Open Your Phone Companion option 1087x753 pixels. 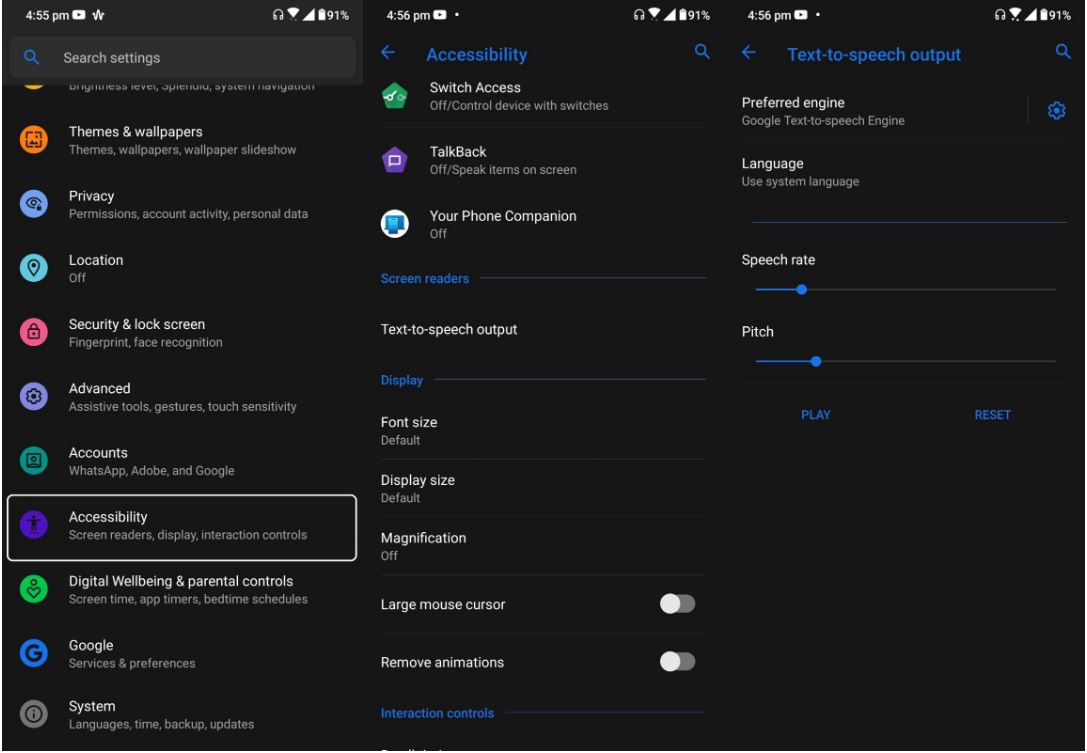tap(543, 224)
